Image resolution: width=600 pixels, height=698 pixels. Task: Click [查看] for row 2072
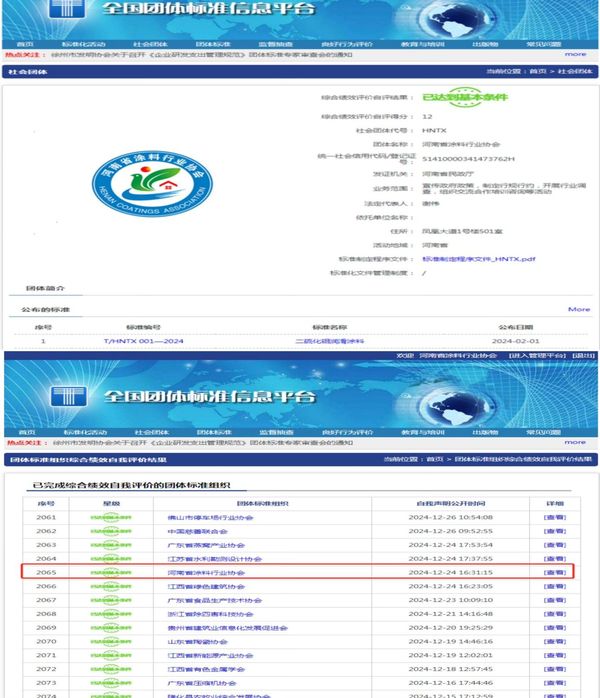555,669
